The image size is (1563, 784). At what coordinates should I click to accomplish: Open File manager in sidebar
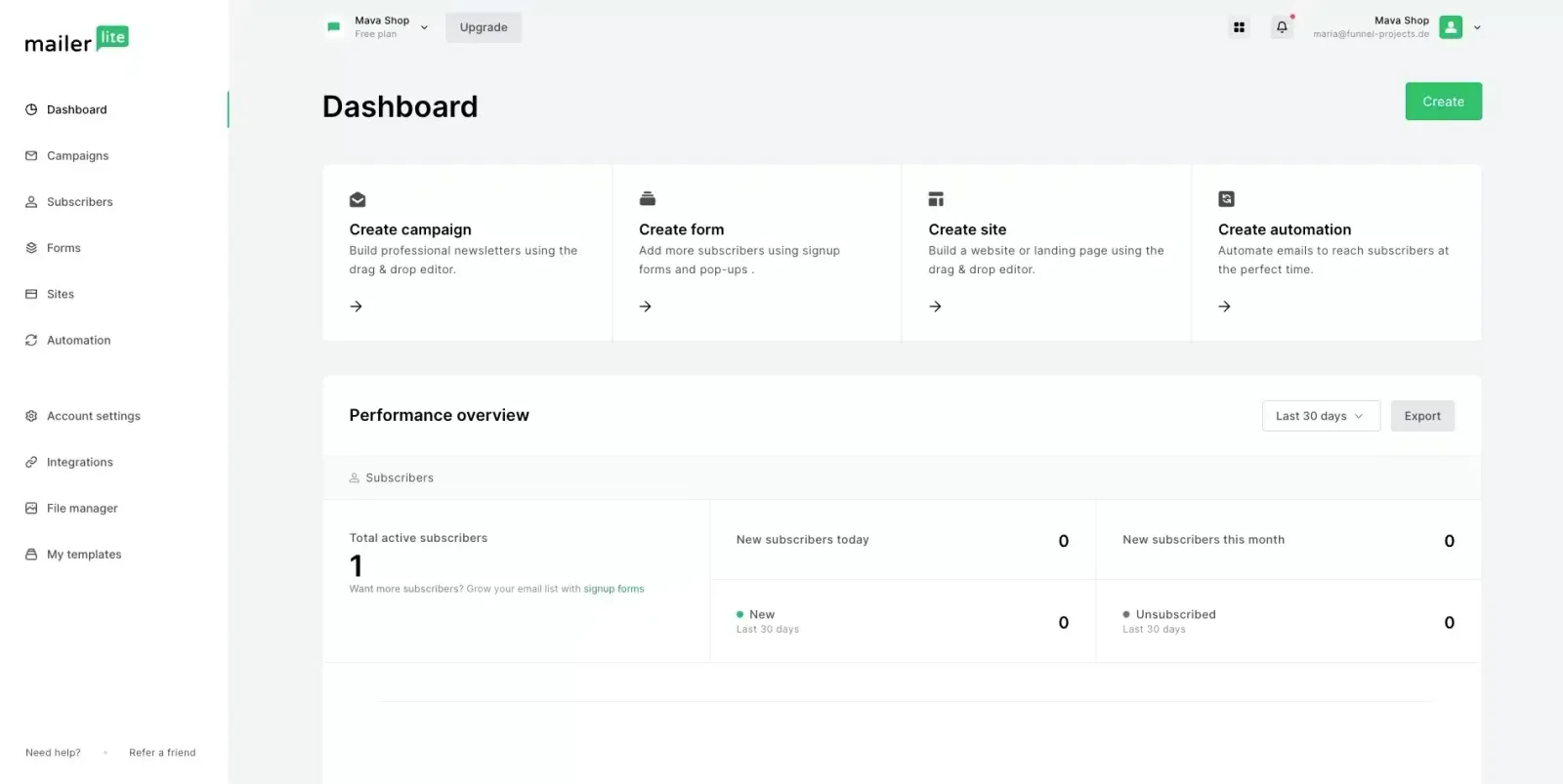click(x=82, y=508)
